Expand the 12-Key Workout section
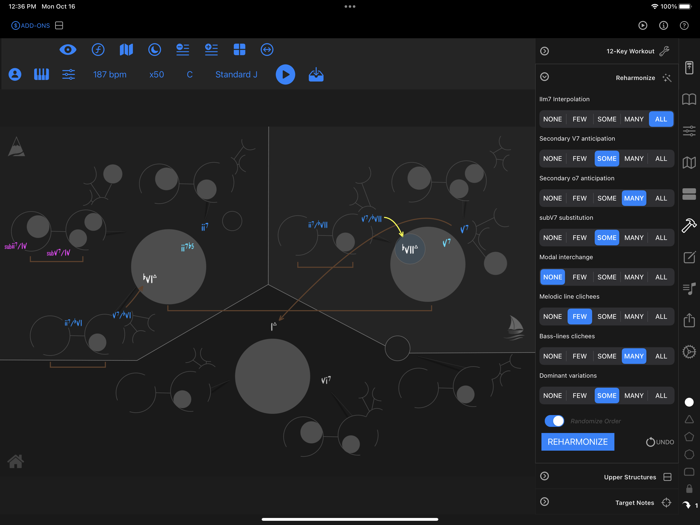 point(545,51)
